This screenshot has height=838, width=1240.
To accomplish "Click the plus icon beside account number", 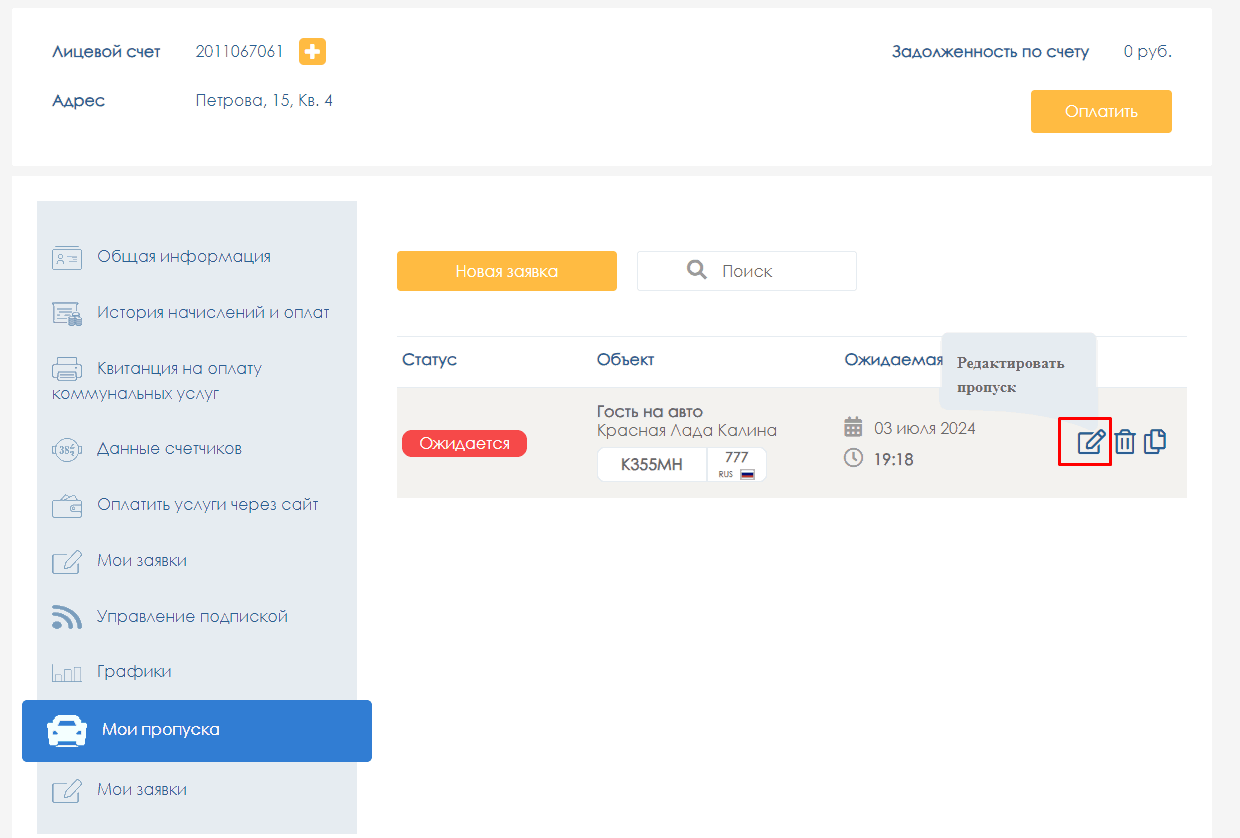I will coord(312,52).
